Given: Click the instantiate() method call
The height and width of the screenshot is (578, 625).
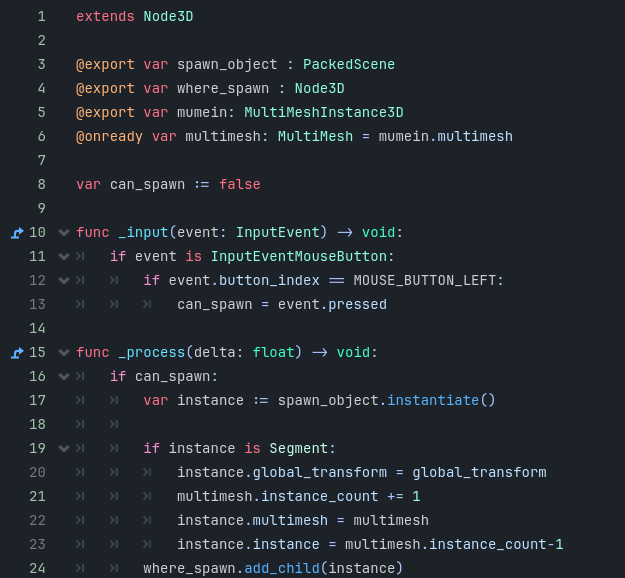Looking at the screenshot, I should click(x=441, y=401).
